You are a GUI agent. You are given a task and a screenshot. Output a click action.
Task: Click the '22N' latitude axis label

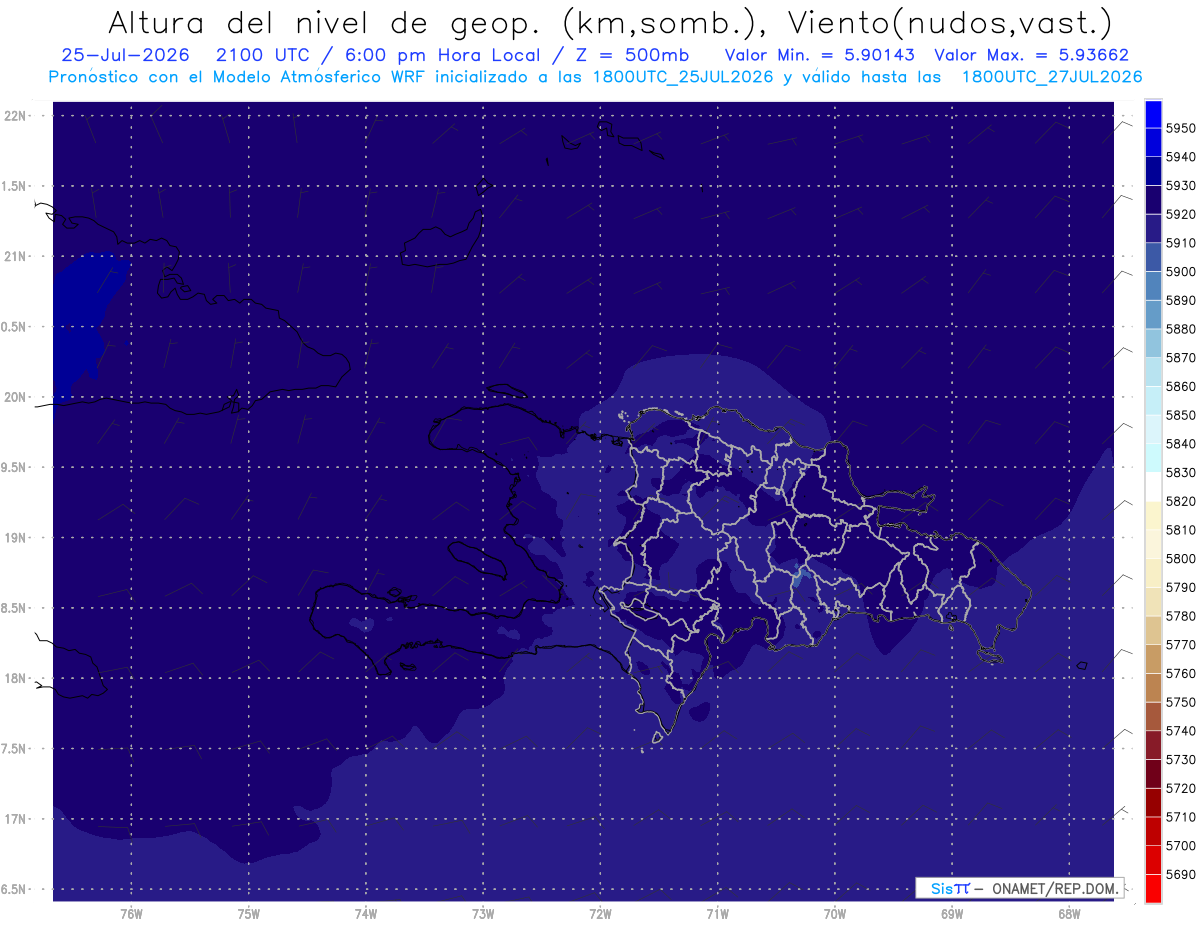pos(16,116)
